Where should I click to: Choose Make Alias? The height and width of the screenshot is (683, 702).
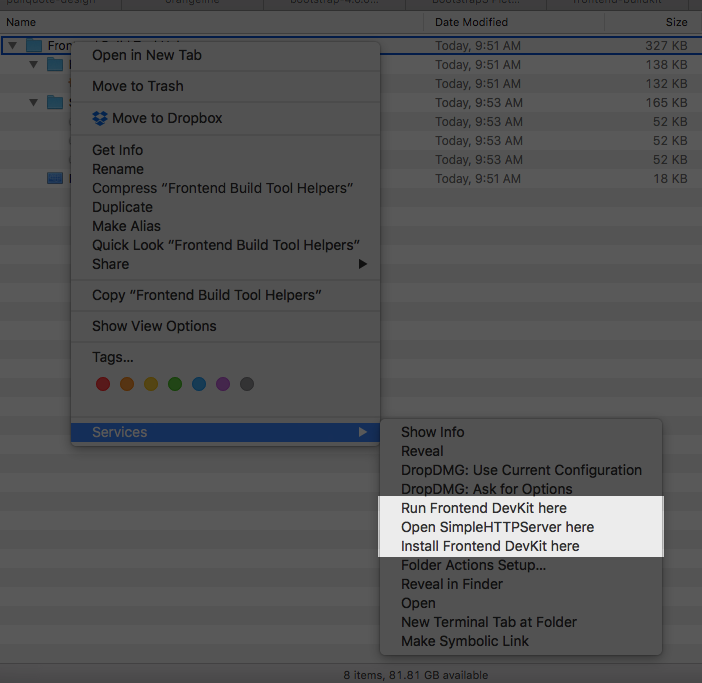point(225,226)
